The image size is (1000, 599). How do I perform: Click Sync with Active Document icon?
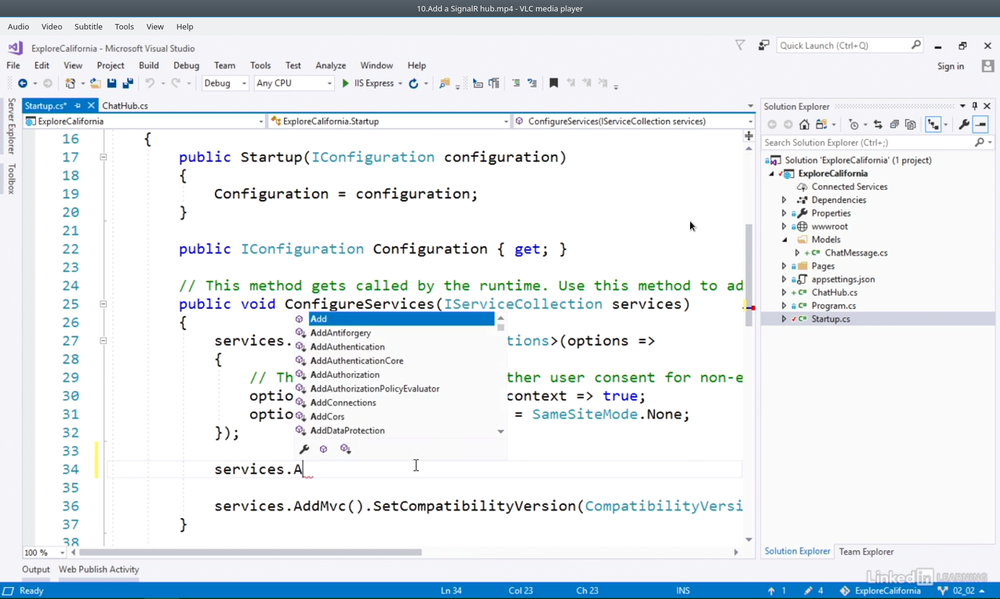coord(878,125)
